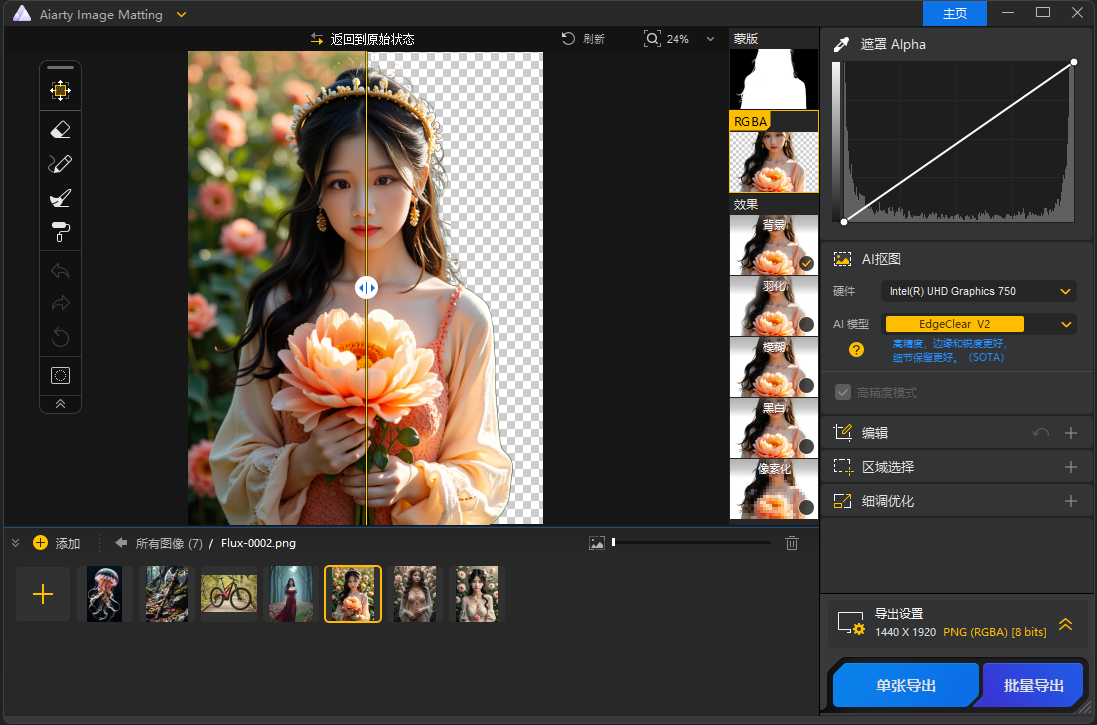
Task: Select the marquee selection tool
Action: tap(60, 374)
